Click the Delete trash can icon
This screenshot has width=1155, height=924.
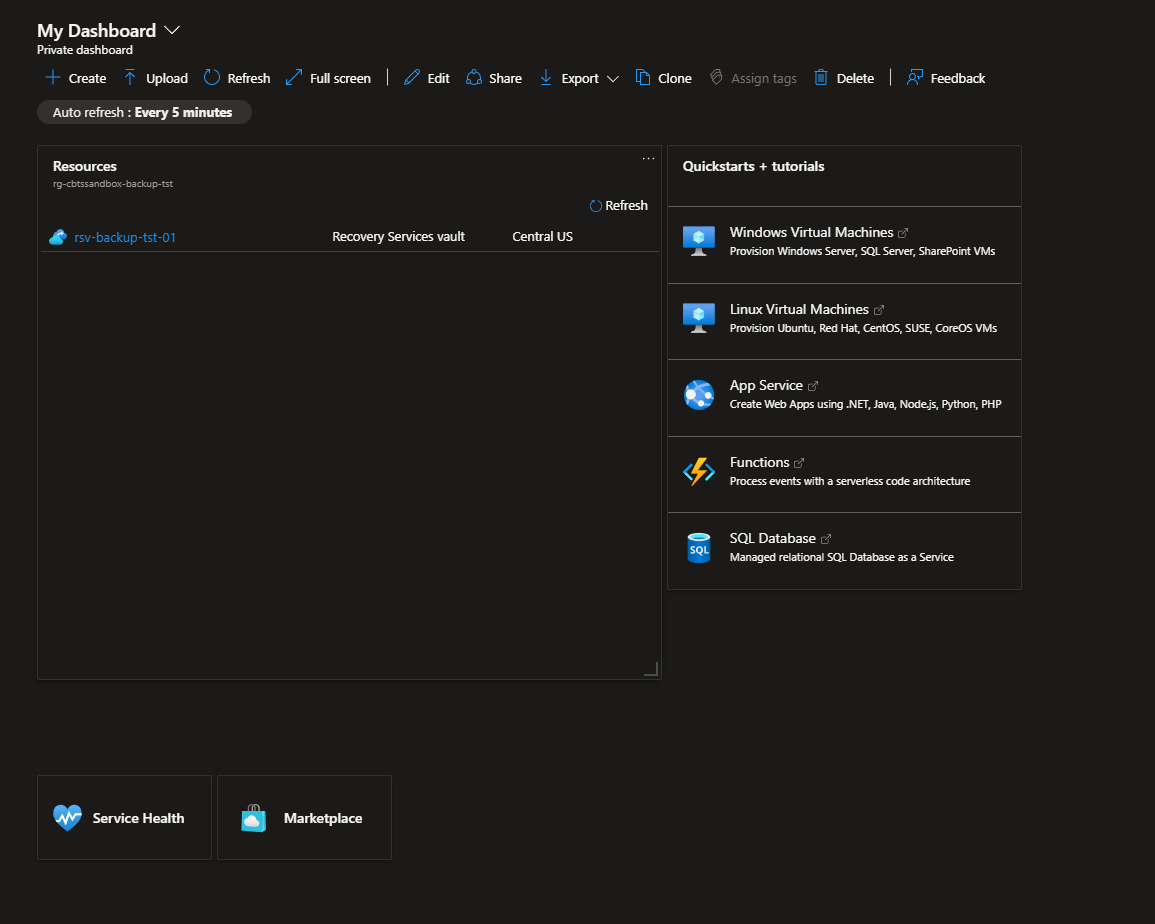[821, 77]
